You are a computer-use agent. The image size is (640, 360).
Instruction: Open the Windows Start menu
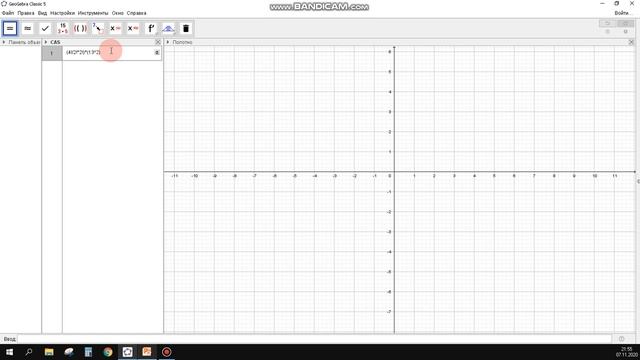click(9, 352)
